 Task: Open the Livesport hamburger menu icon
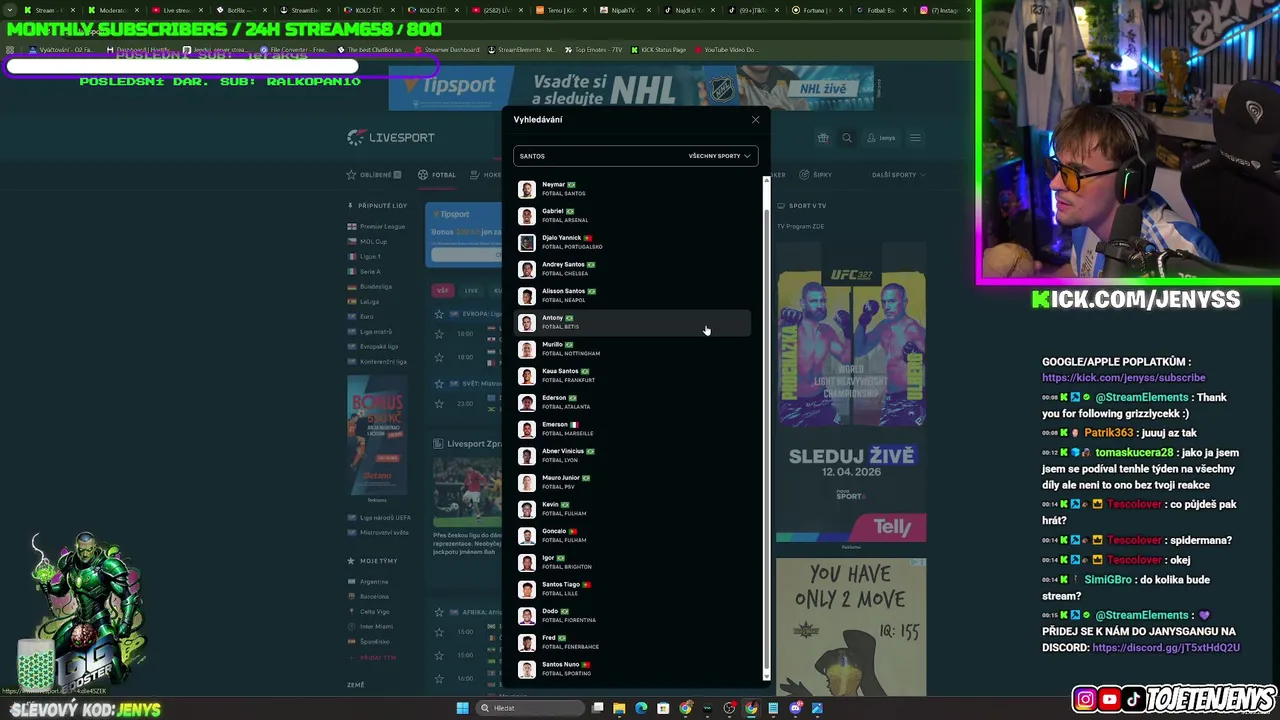(915, 138)
